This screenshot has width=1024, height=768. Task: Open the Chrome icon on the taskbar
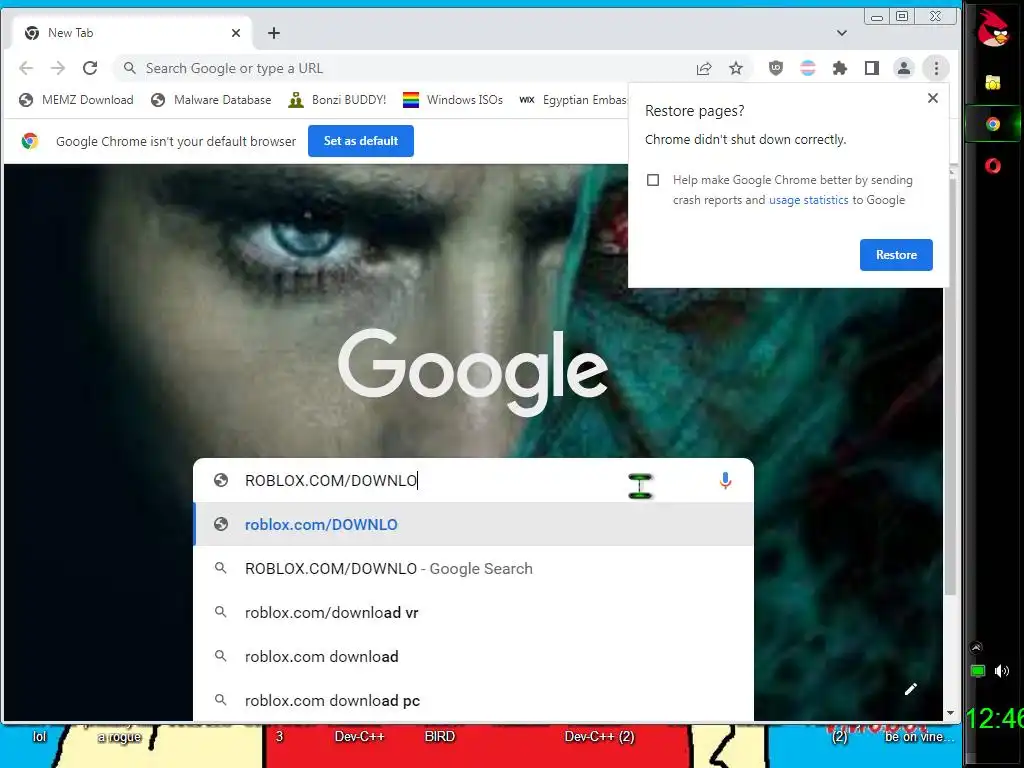pyautogui.click(x=993, y=124)
